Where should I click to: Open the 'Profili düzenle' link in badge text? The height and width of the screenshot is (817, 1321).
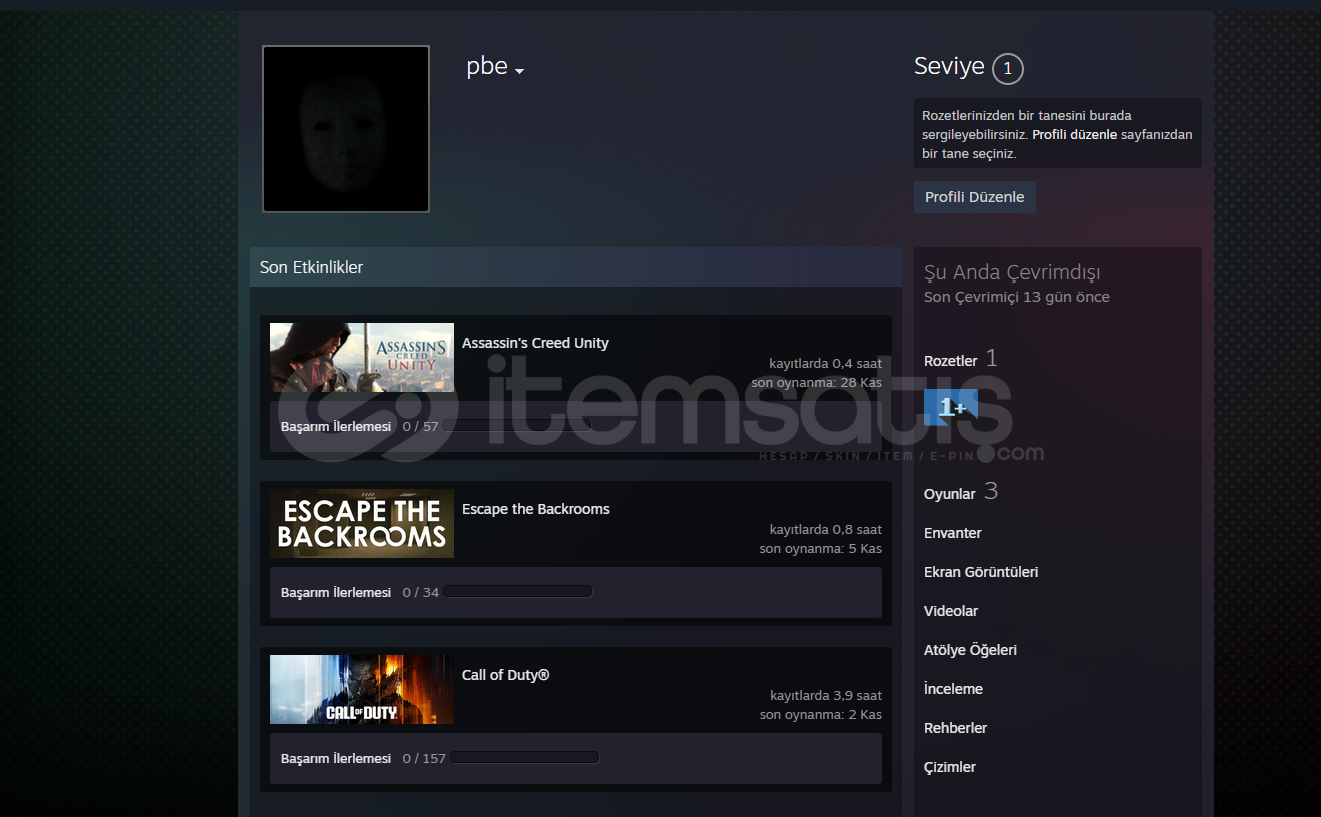click(1074, 135)
